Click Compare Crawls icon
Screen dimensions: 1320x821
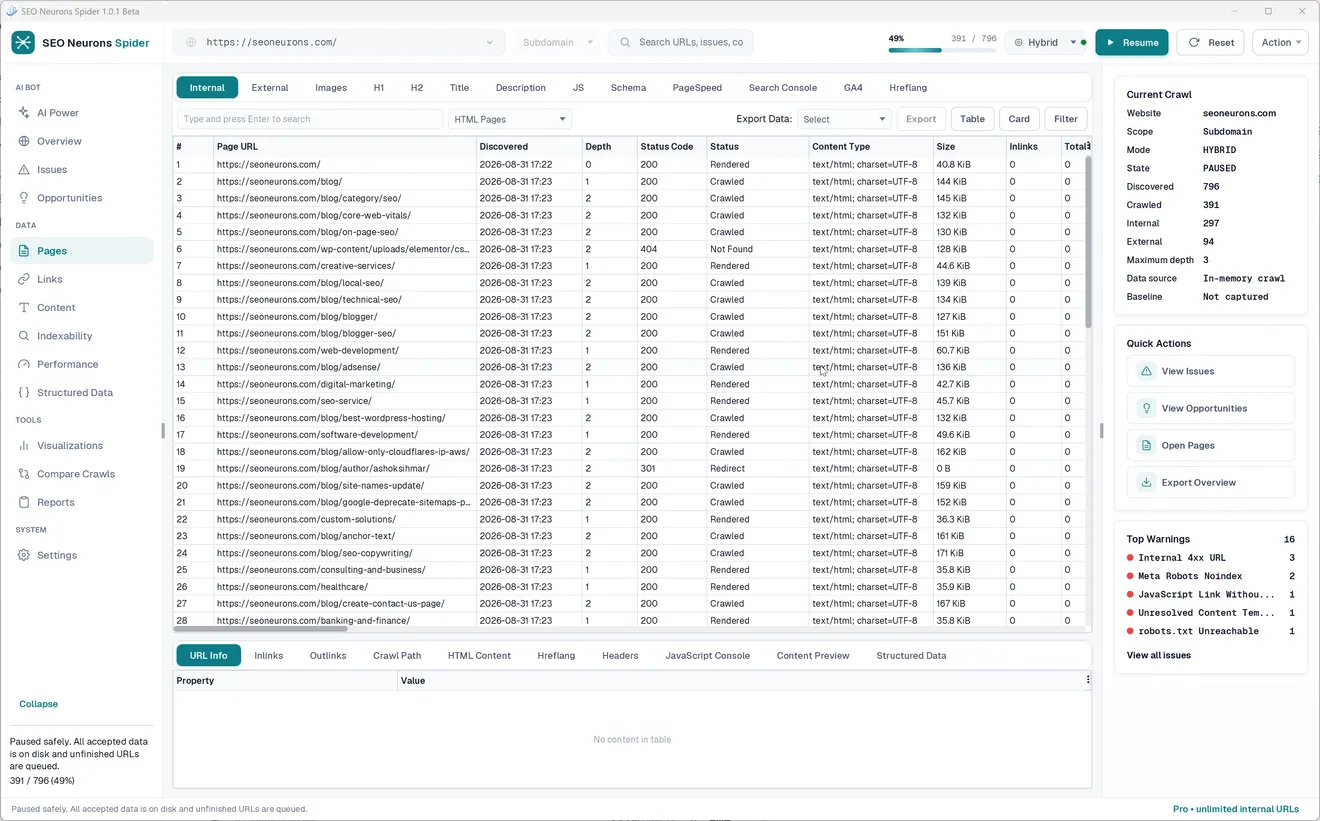[x=24, y=474]
